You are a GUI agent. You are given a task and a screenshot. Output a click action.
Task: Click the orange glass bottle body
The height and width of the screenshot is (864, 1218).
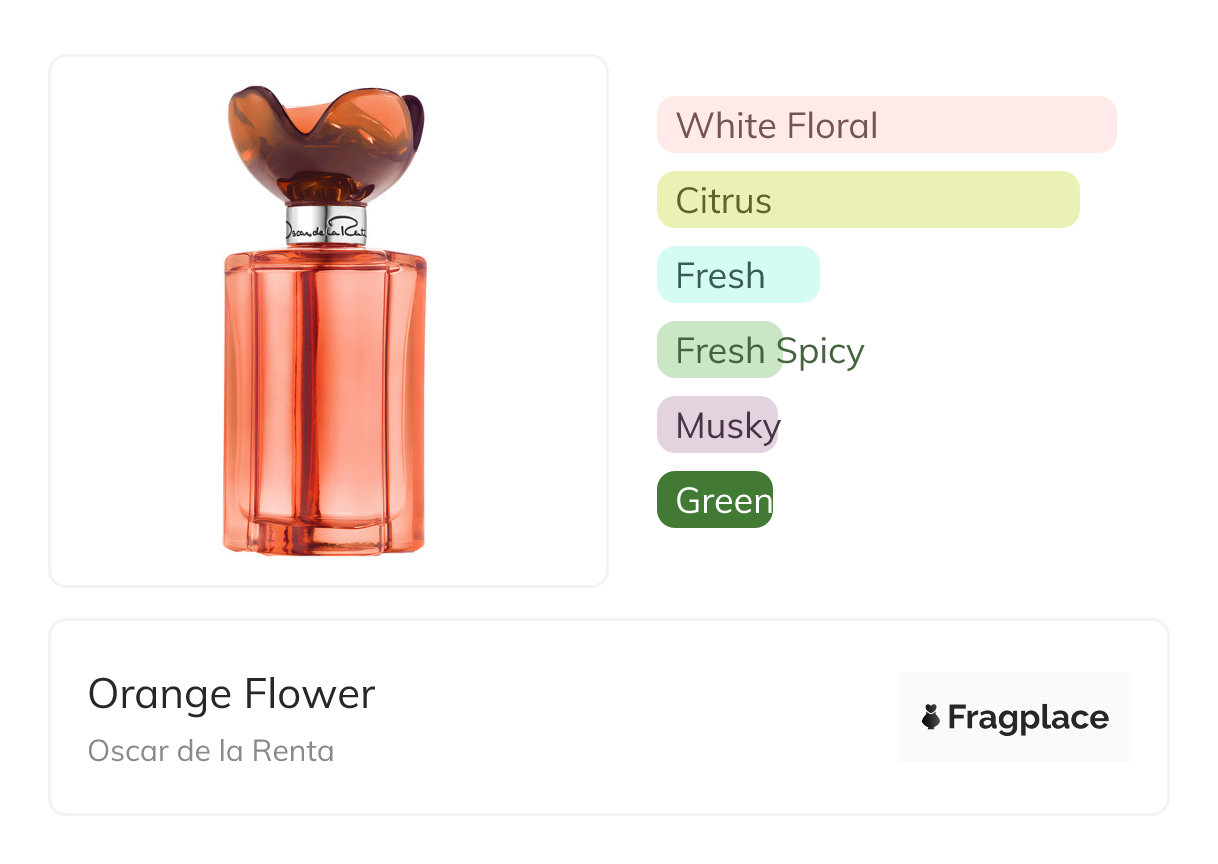coord(325,390)
